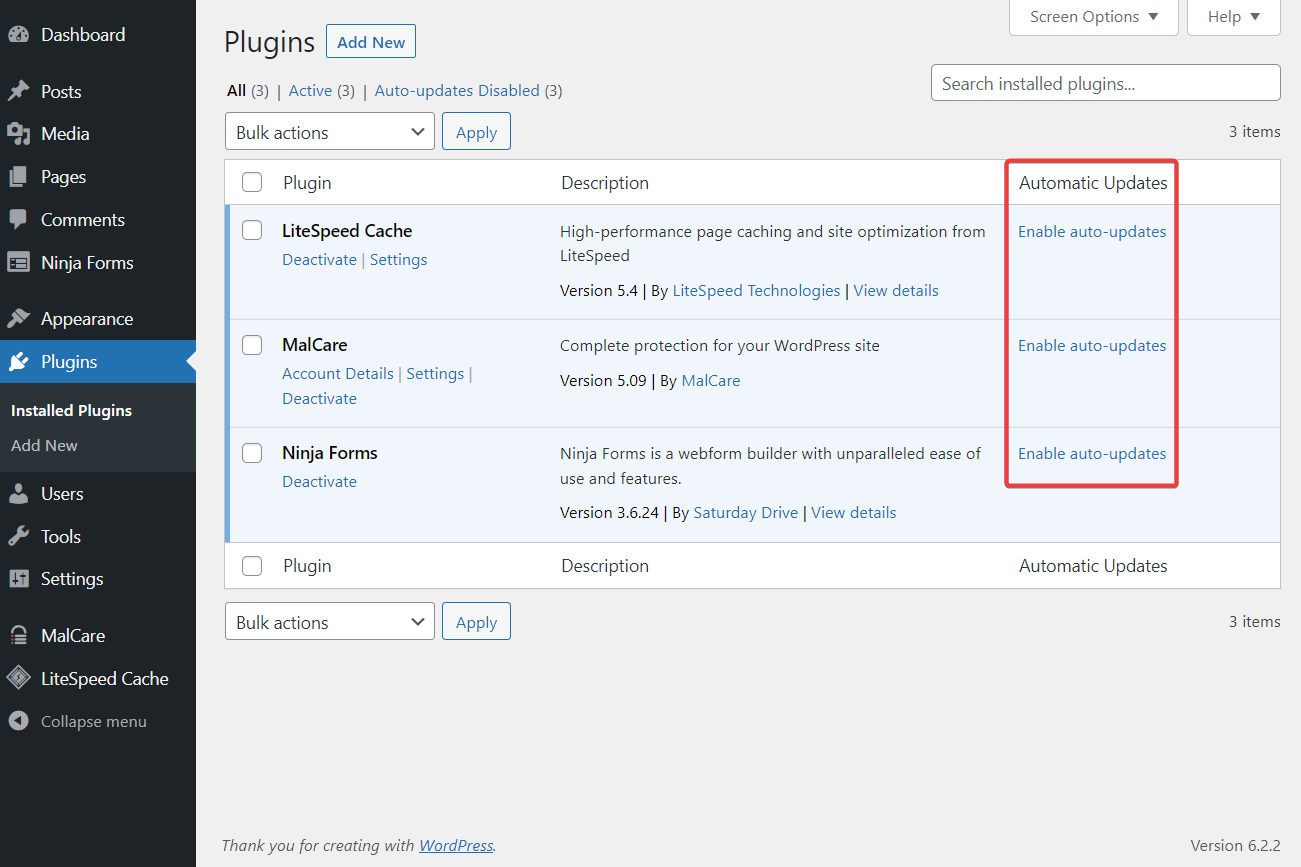Check the select-all checkbox in table footer

point(252,566)
